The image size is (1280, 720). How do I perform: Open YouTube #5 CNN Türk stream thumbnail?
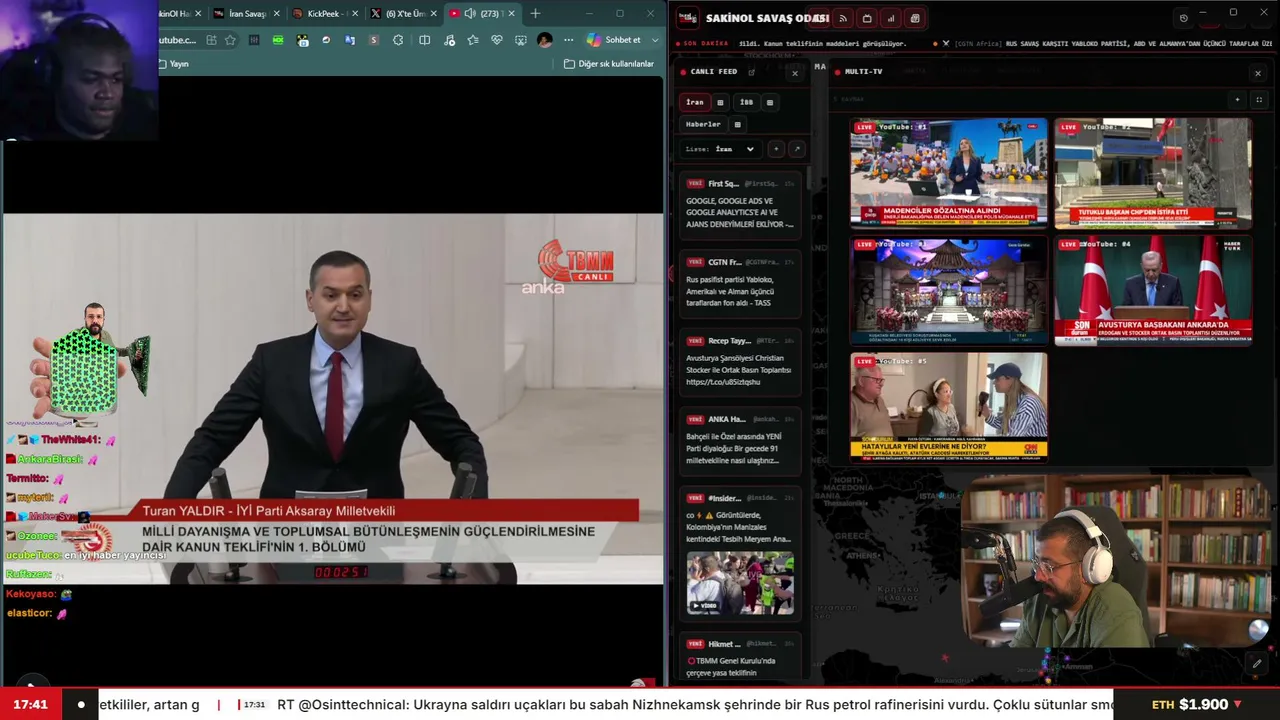[948, 406]
